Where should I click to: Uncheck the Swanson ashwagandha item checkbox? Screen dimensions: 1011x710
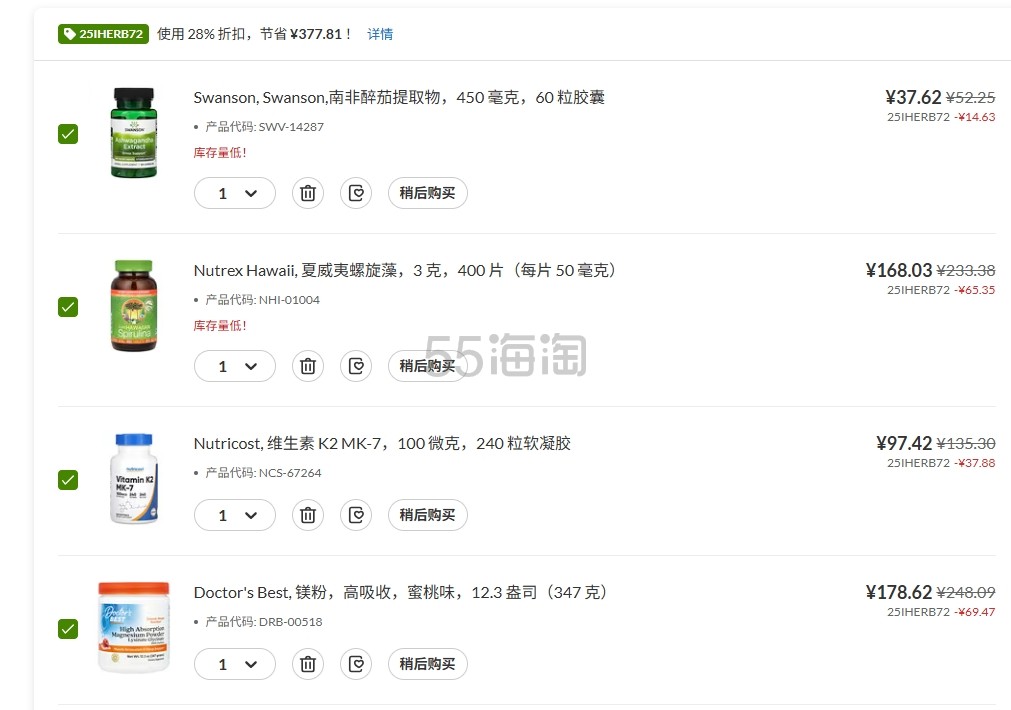68,134
